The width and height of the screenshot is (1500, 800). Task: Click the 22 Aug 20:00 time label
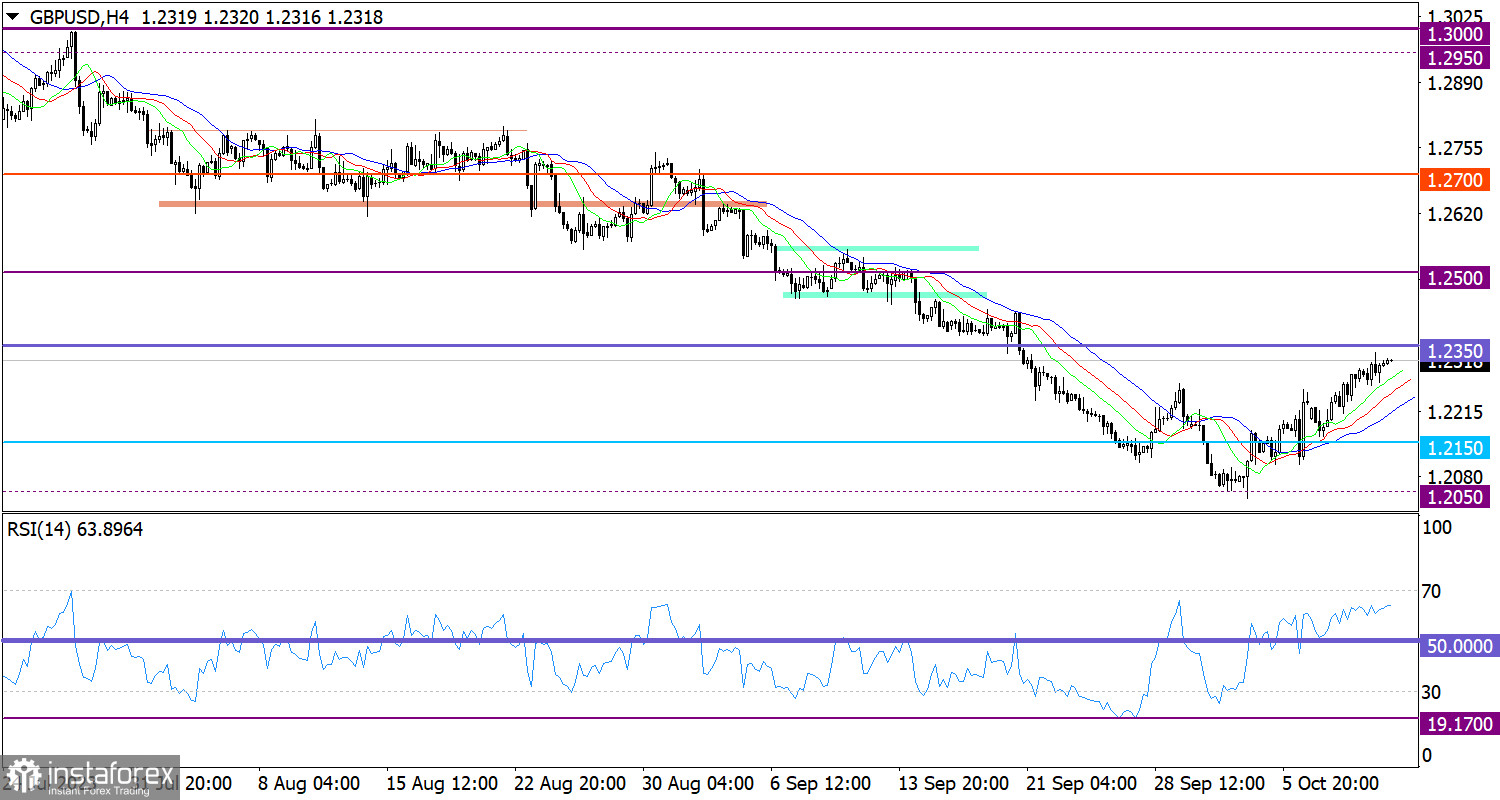tap(568, 783)
